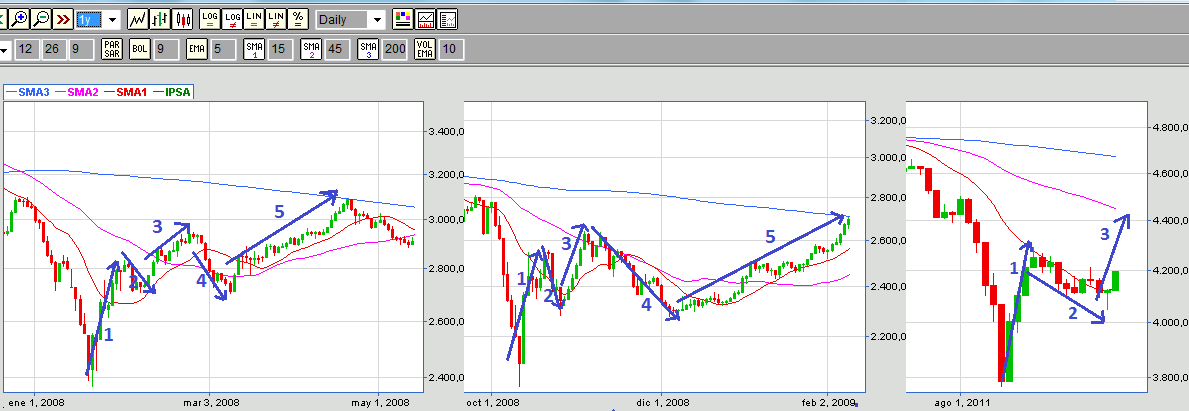Edit the EMA period 5 field

click(223, 49)
